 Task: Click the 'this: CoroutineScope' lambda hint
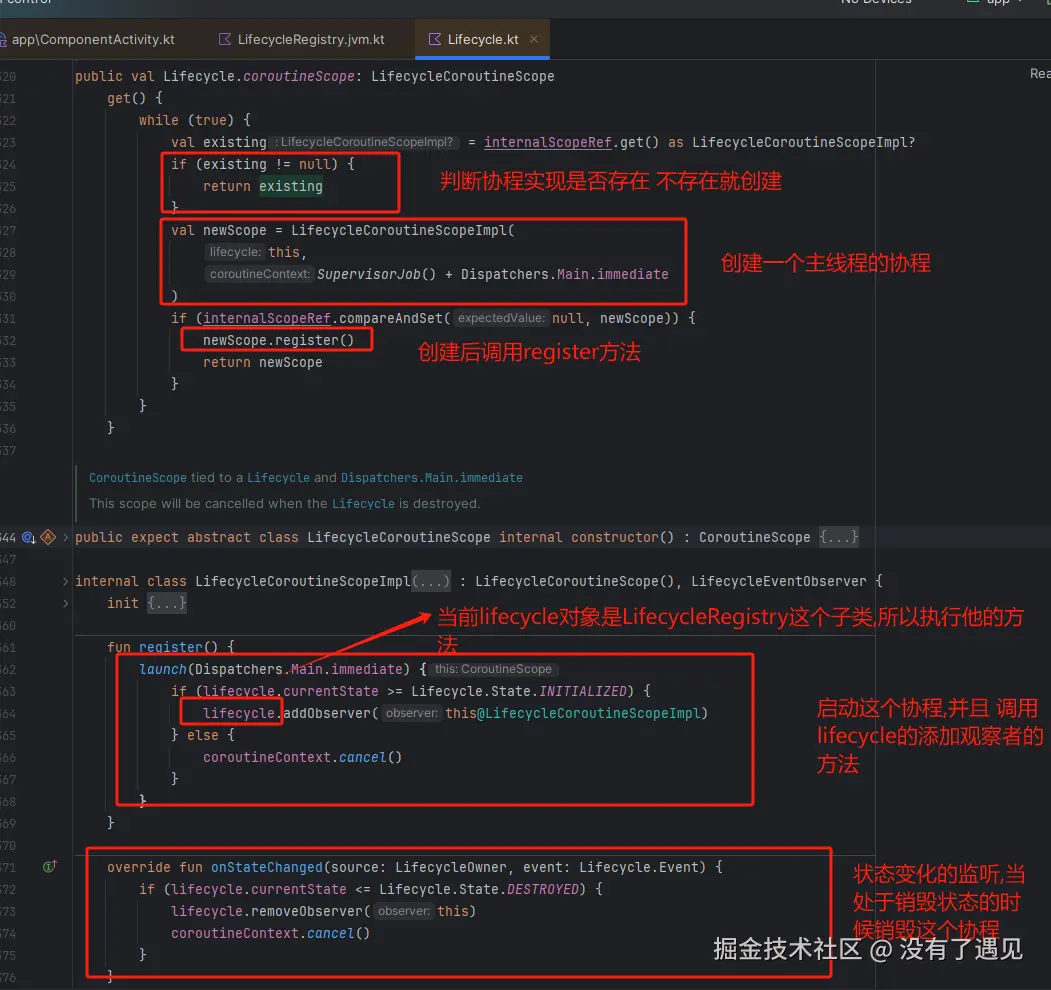(493, 669)
